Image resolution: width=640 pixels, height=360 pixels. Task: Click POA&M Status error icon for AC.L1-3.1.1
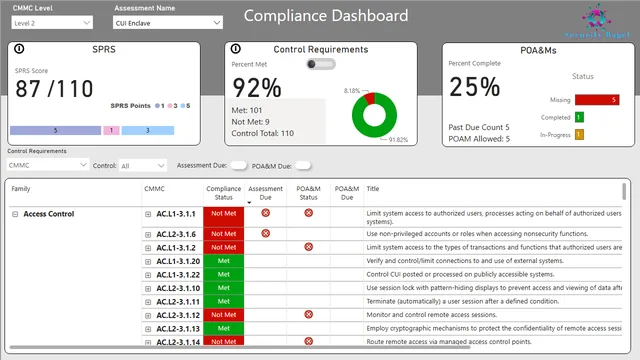[309, 213]
